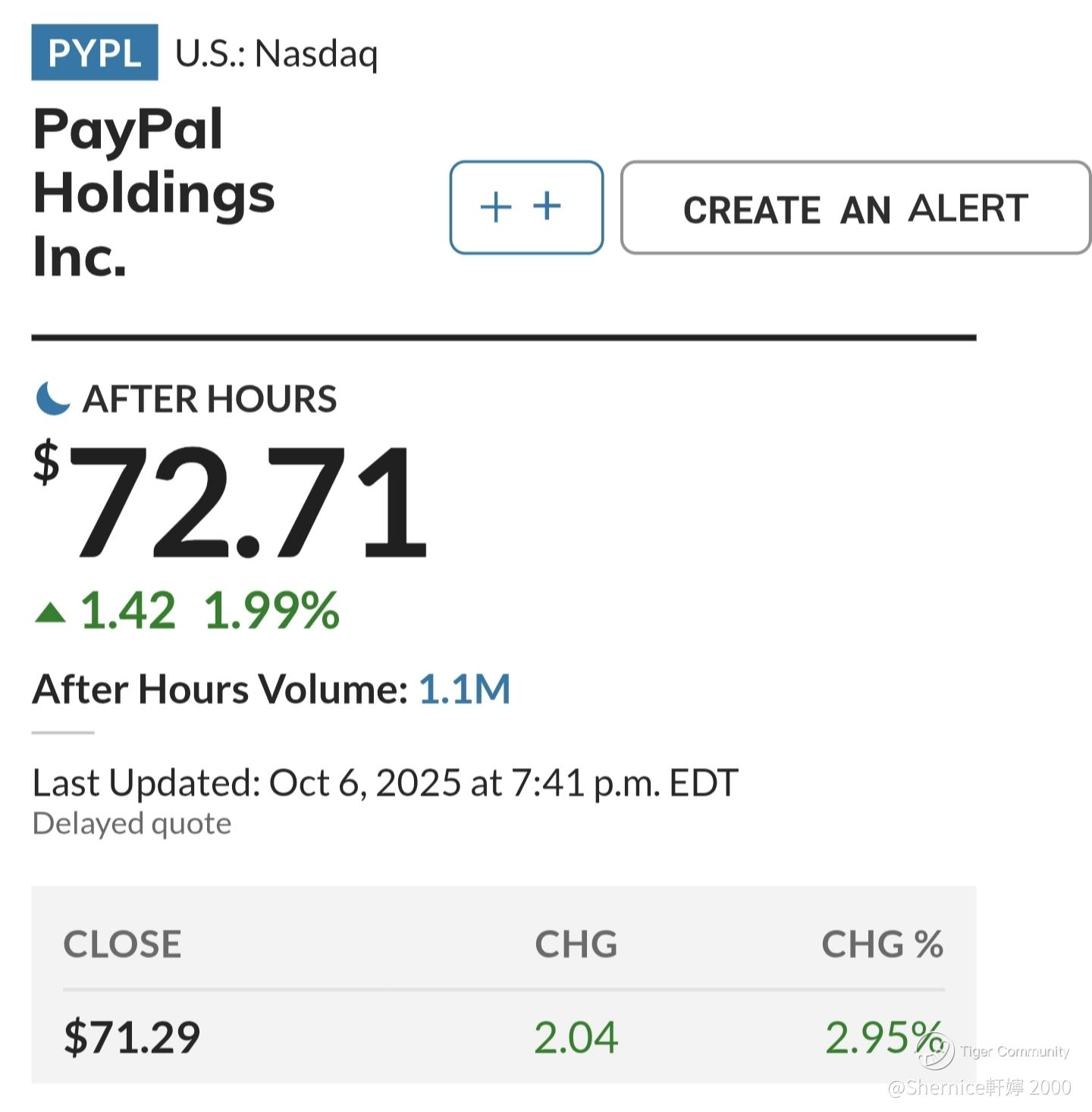Viewport: 1092px width, 1112px height.
Task: Click the PYPL ticker badge
Action: (x=94, y=52)
